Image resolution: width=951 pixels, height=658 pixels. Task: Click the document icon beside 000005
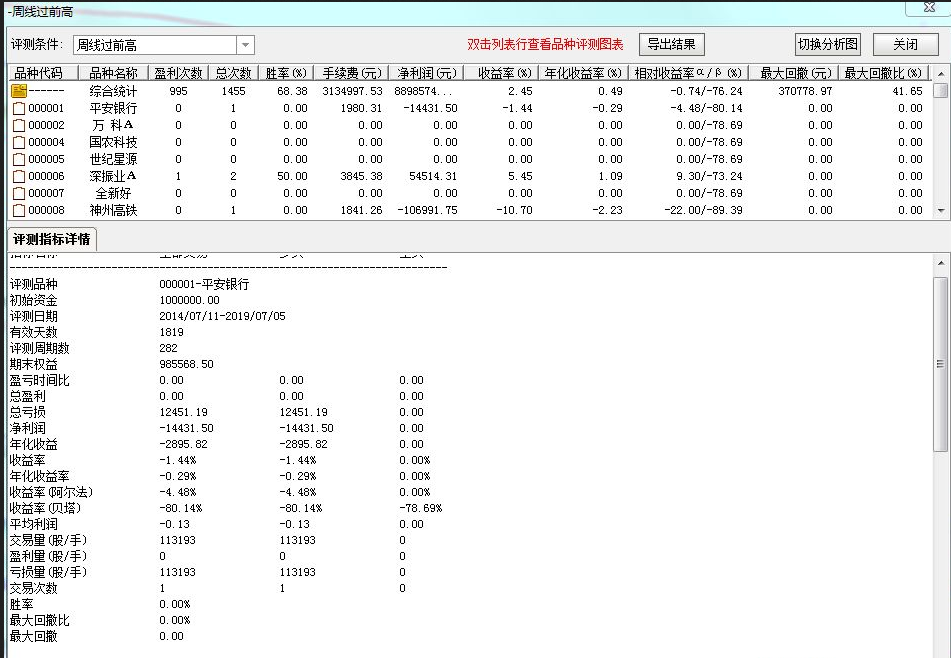tap(19, 159)
